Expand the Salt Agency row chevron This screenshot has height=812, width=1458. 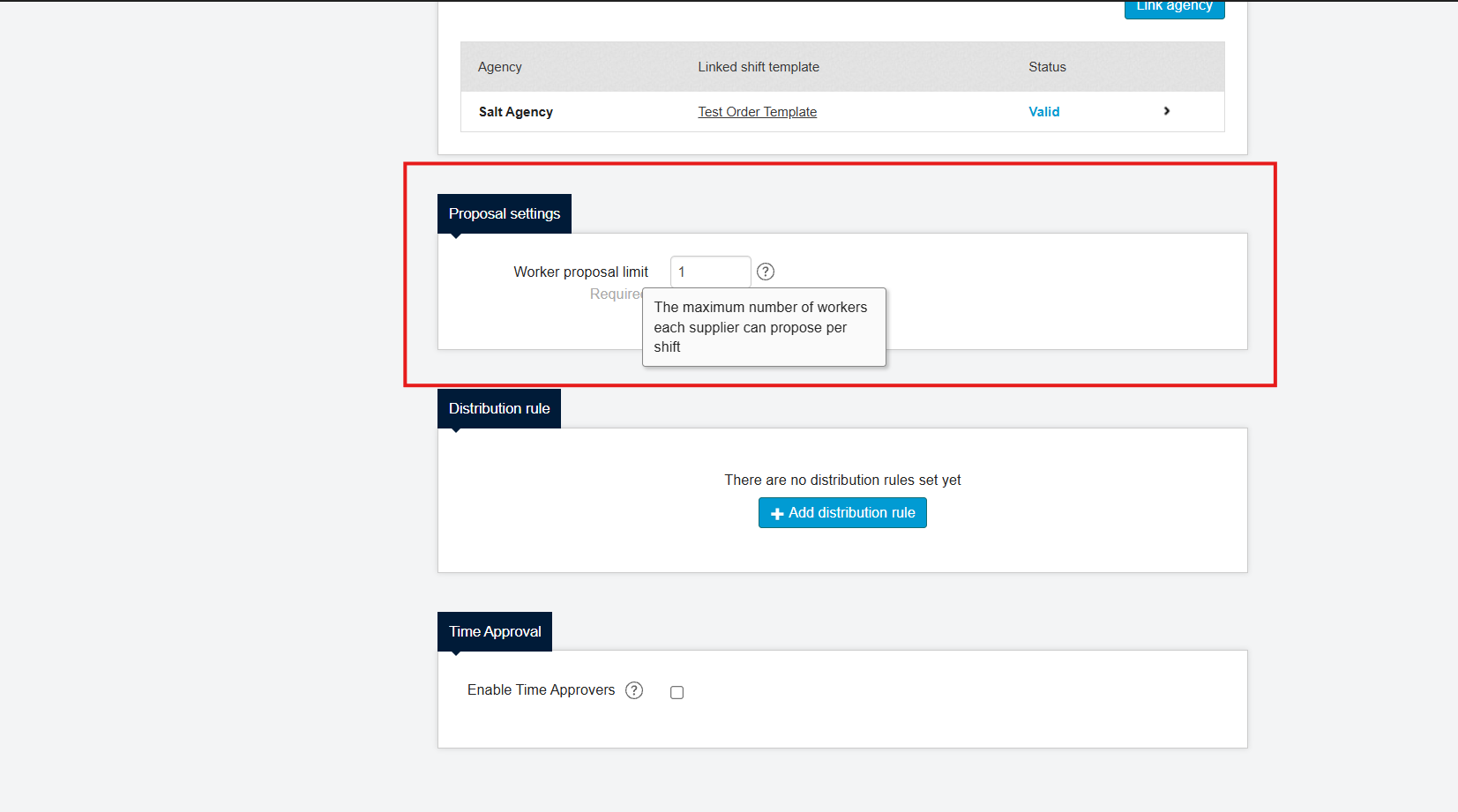pos(1167,111)
